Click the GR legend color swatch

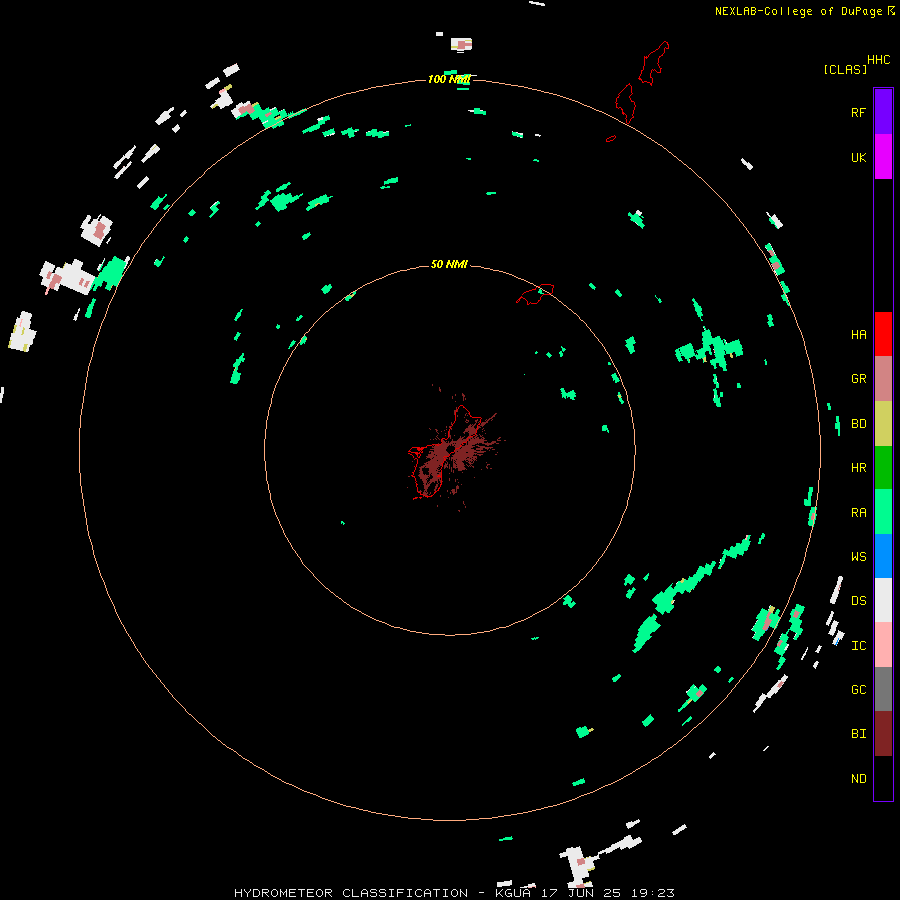click(x=883, y=379)
